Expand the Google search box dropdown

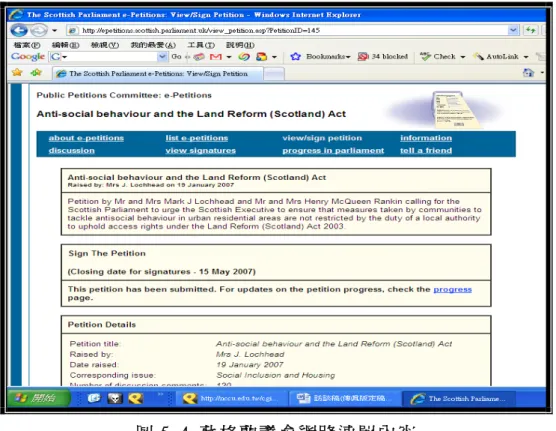162,56
